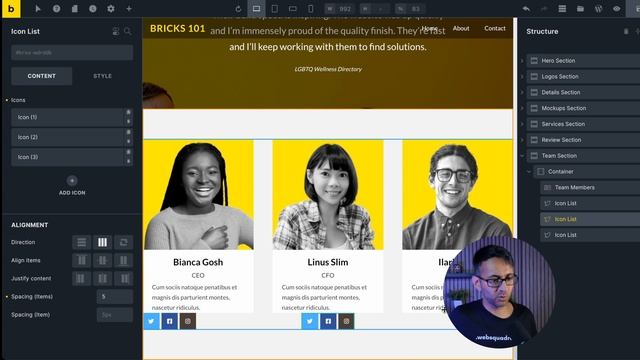
Task: Expand the Review Section in Structure
Action: (522, 140)
